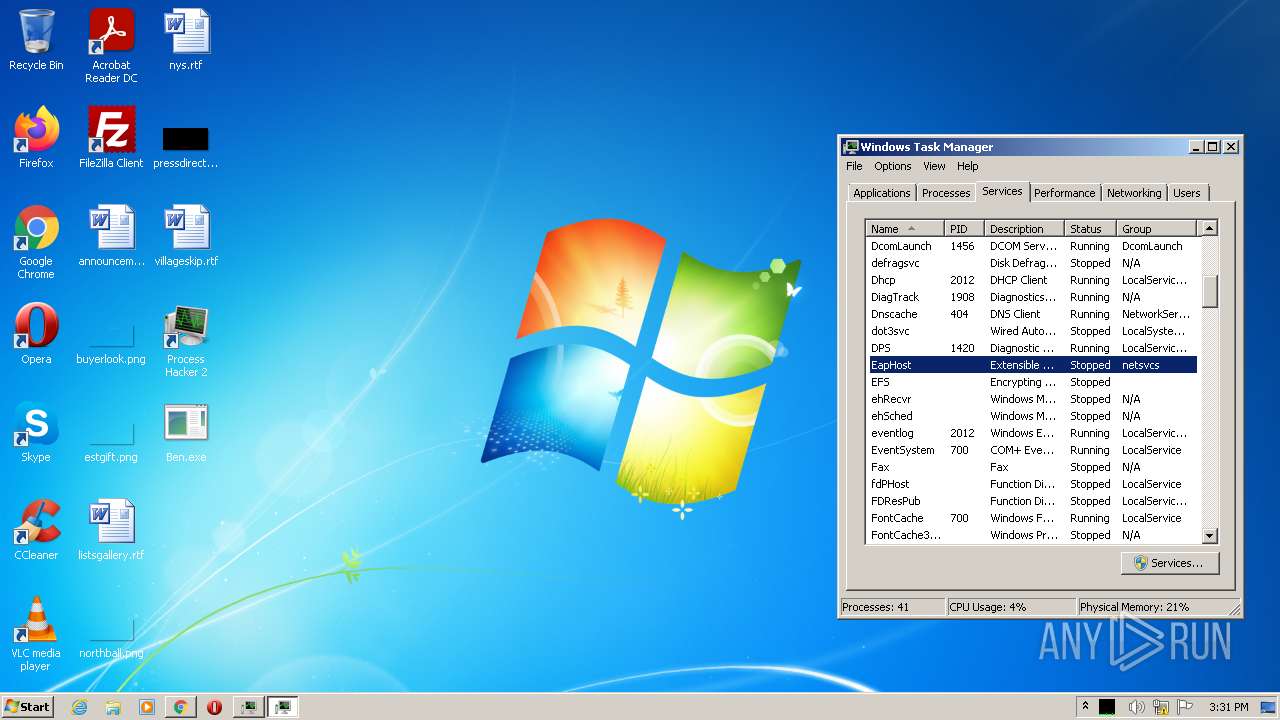
Task: Open VLC media player shortcut
Action: pyautogui.click(x=36, y=634)
